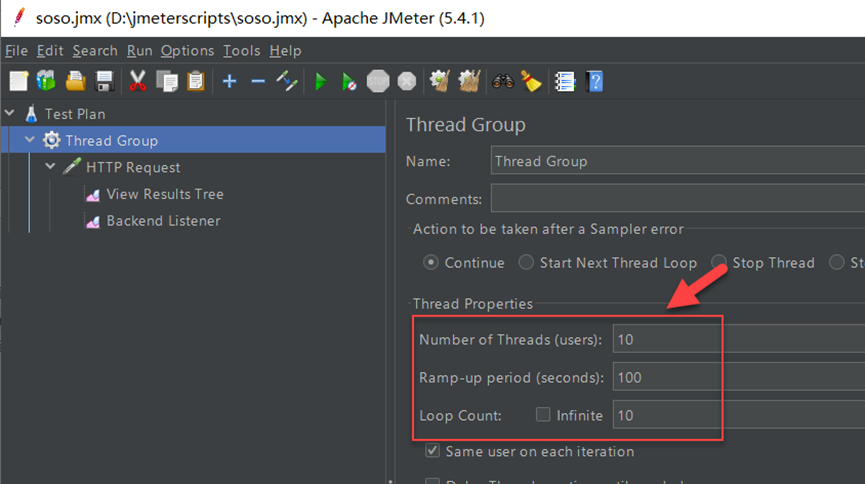This screenshot has width=865, height=484.
Task: Click the Ramp-up period (seconds) label
Action: coord(511,377)
